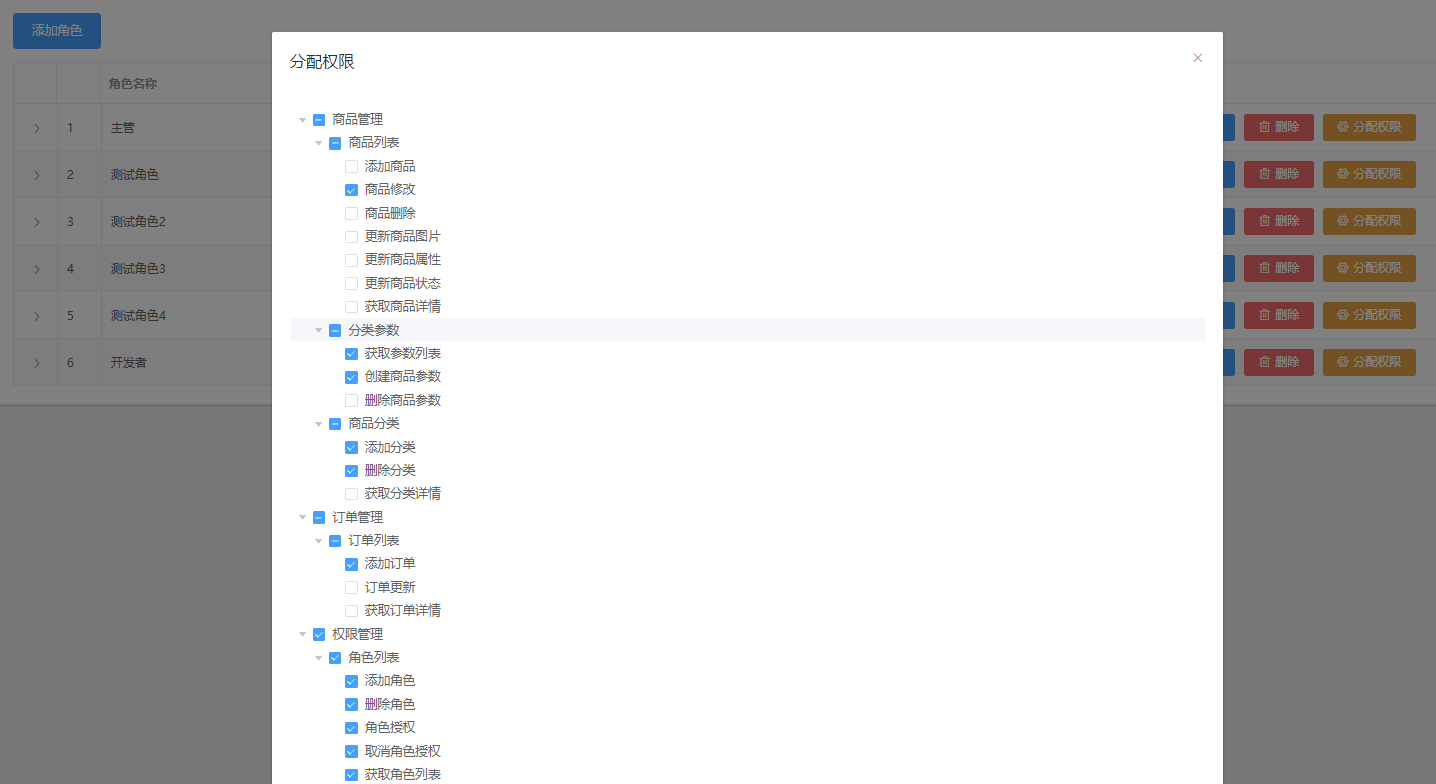Viewport: 1436px width, 784px height.
Task: Close the 分配权限 dialog with the X
Action: 1197,58
